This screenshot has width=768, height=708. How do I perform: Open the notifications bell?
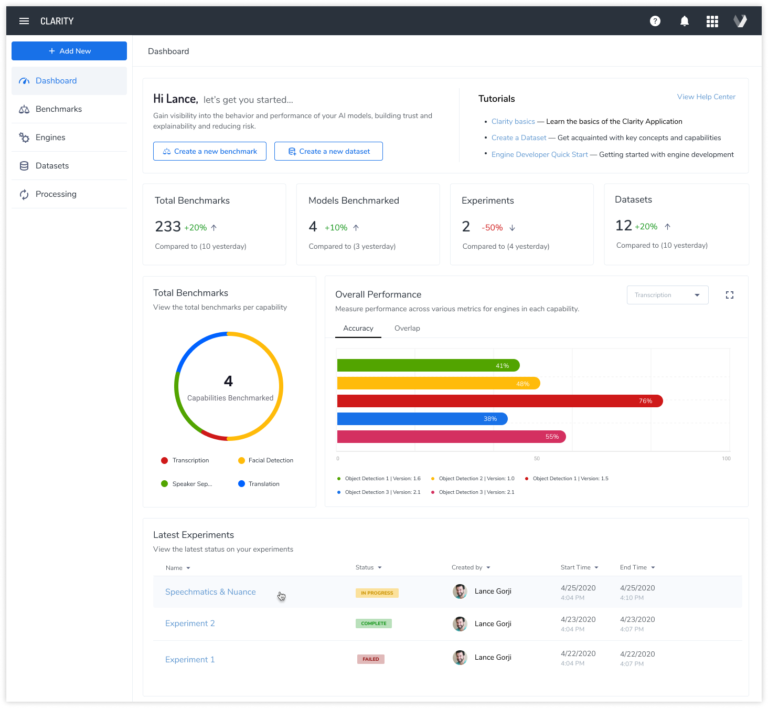pos(684,21)
